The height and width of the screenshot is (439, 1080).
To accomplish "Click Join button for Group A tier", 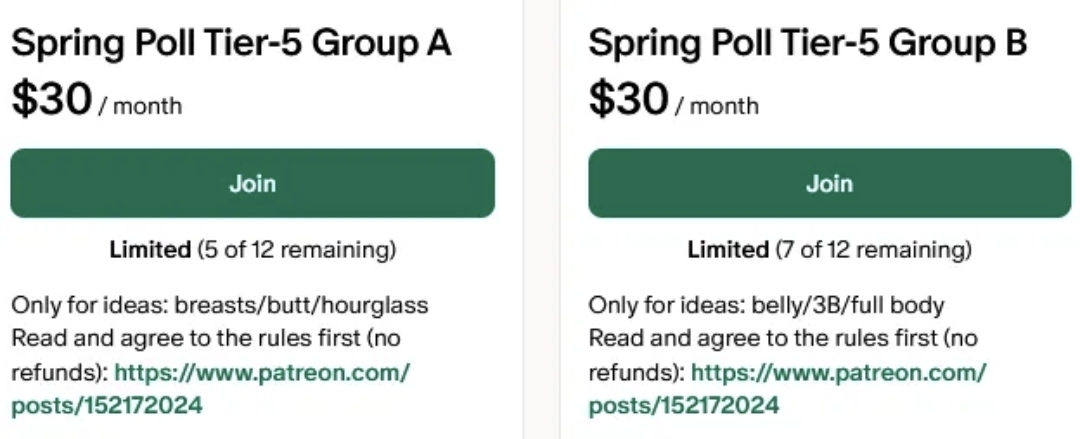I will (x=252, y=183).
